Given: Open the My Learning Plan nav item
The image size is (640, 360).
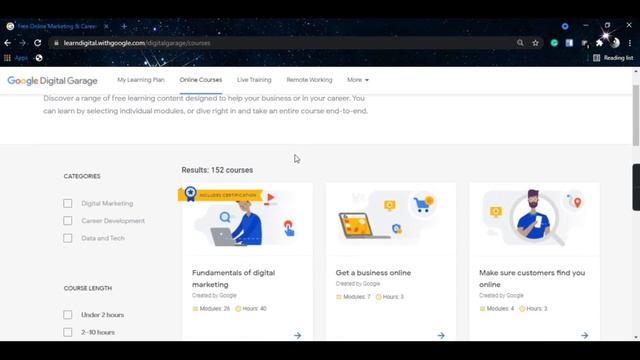Looking at the screenshot, I should 141,80.
